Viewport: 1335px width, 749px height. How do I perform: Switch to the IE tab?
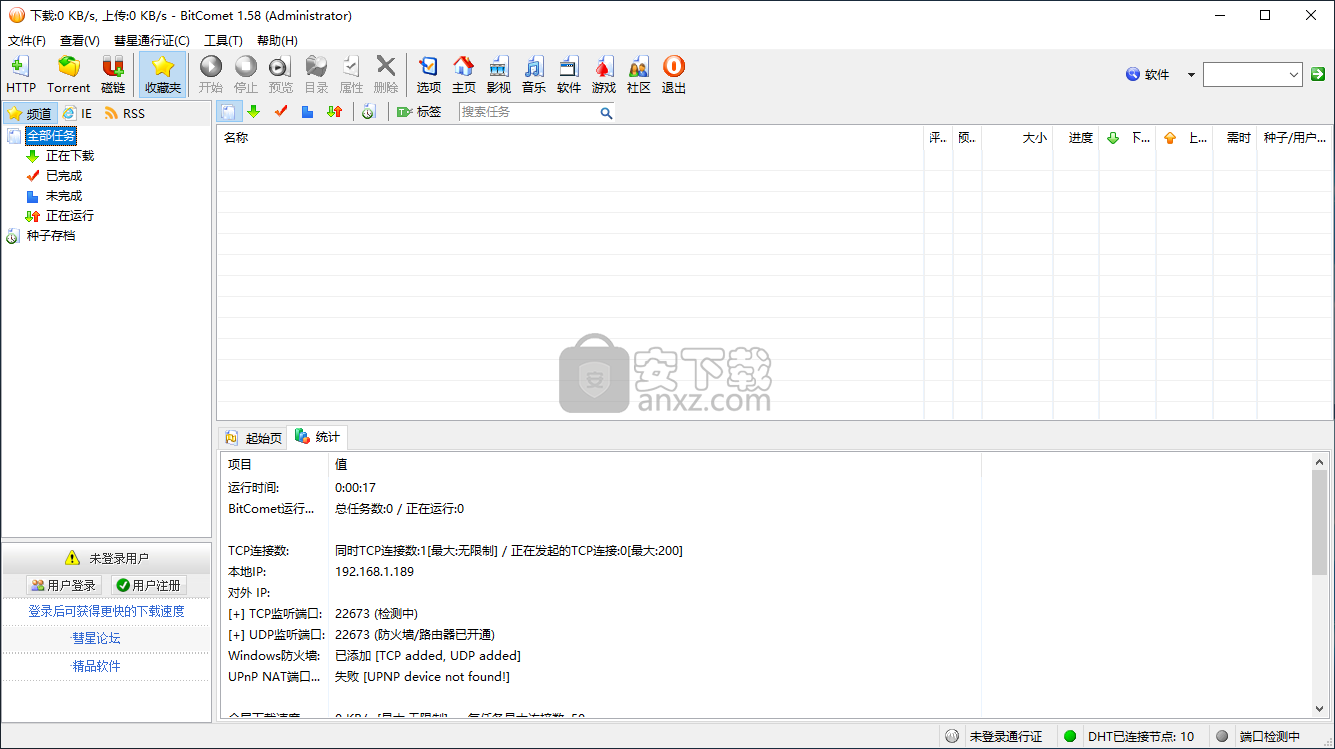point(77,113)
